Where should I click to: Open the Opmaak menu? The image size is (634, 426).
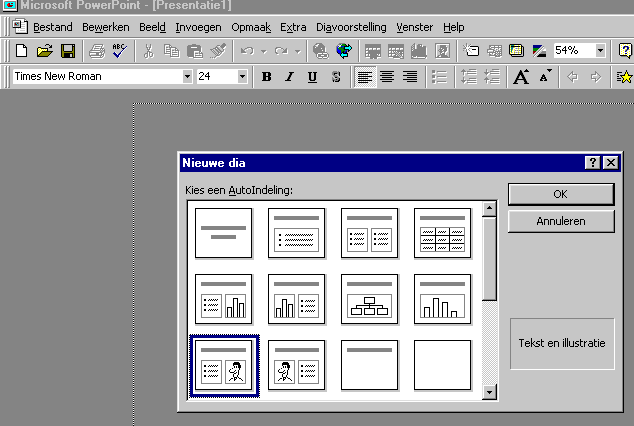point(251,27)
